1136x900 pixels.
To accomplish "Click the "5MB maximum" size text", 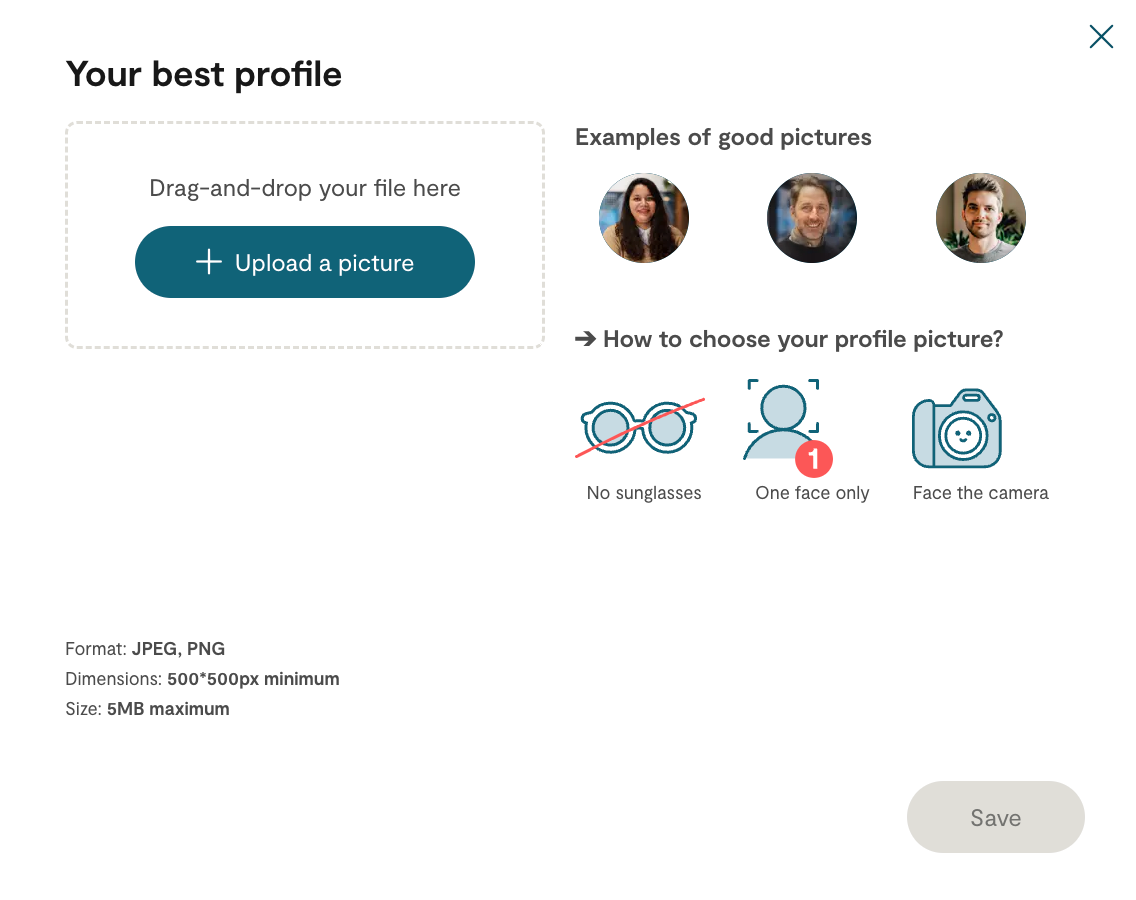I will tap(168, 709).
